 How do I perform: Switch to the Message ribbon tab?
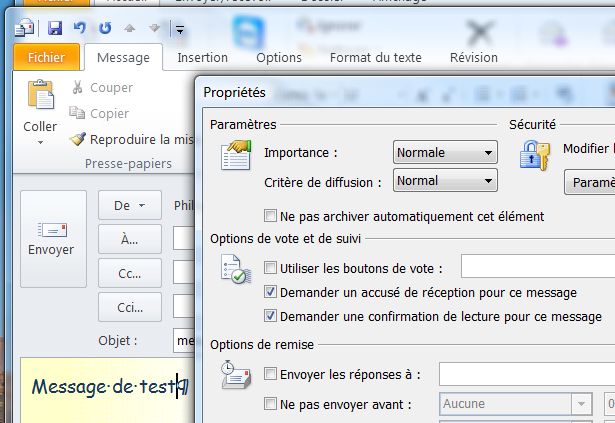tap(123, 57)
